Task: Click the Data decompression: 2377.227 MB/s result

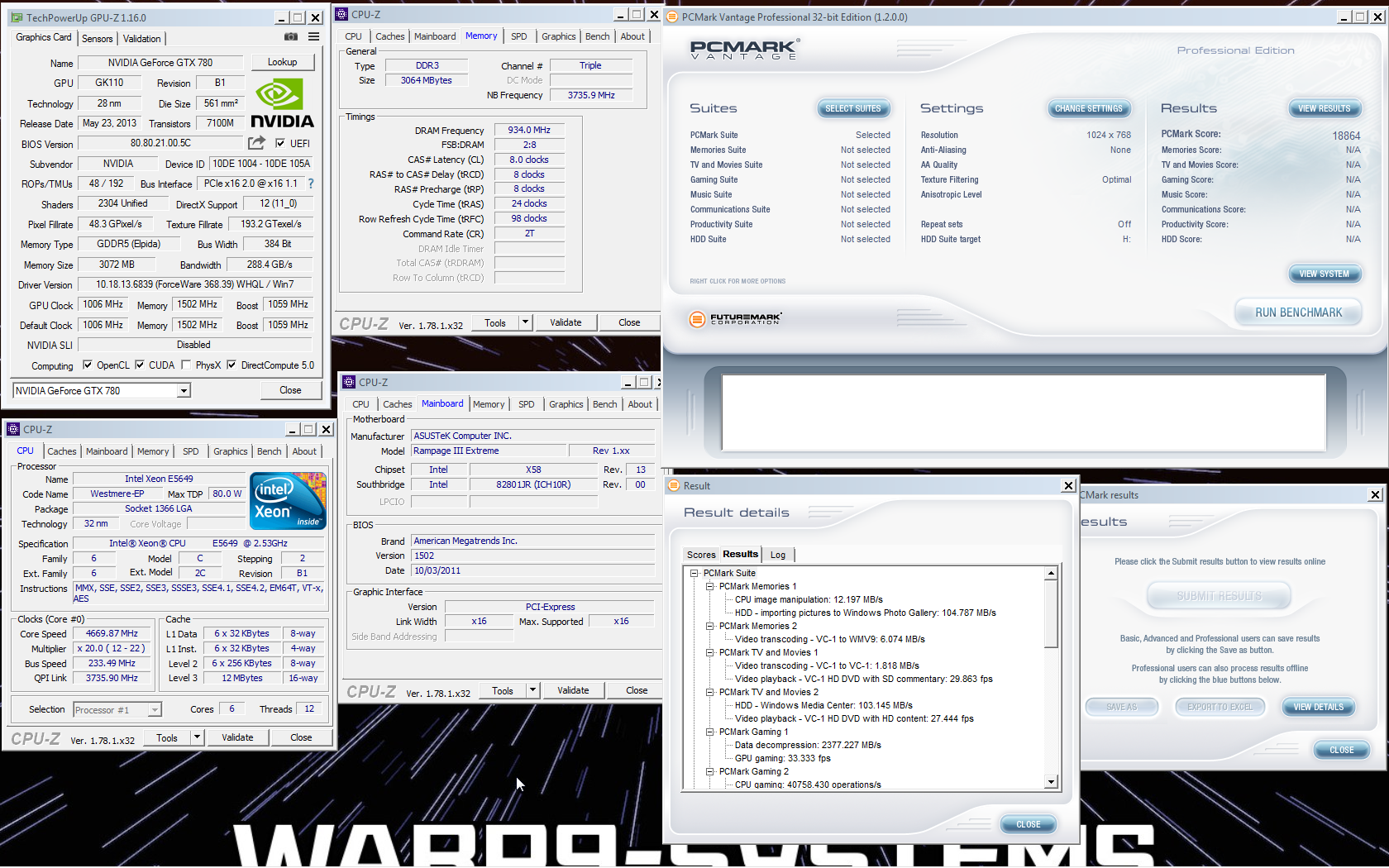Action: pyautogui.click(x=808, y=745)
